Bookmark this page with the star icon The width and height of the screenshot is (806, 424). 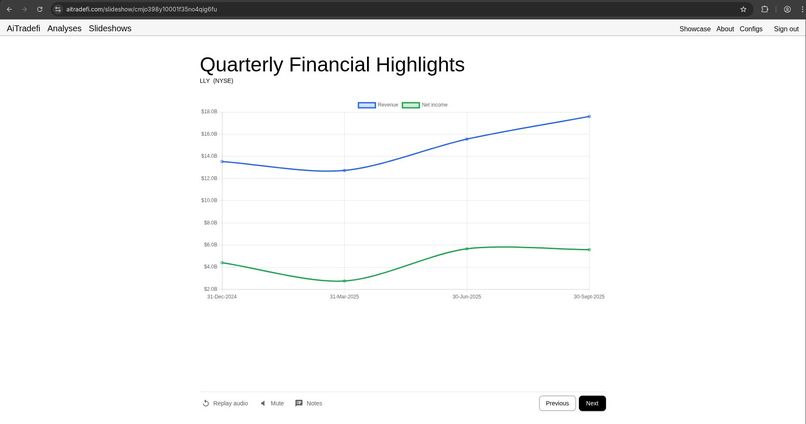click(743, 9)
